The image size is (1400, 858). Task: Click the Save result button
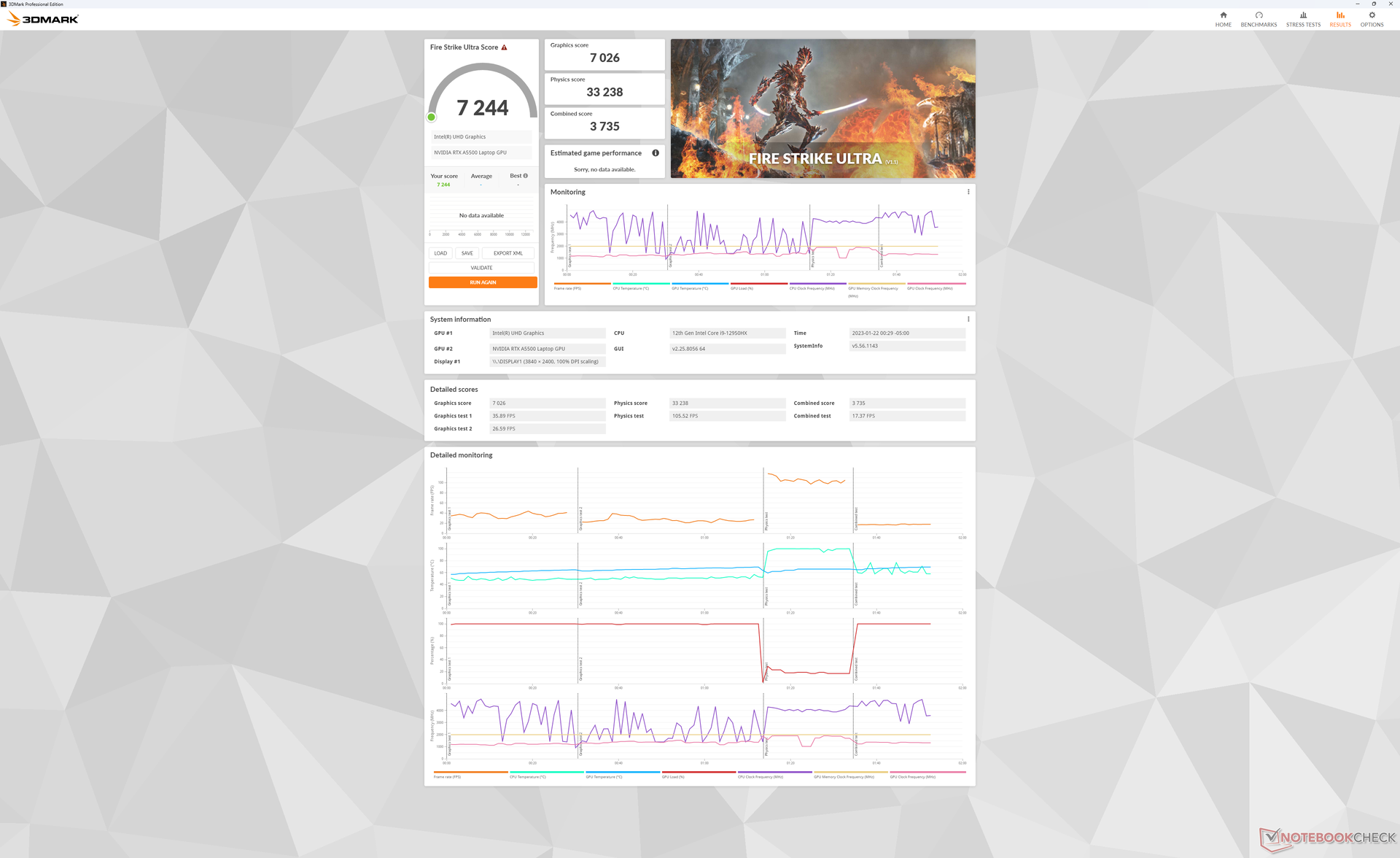(467, 253)
